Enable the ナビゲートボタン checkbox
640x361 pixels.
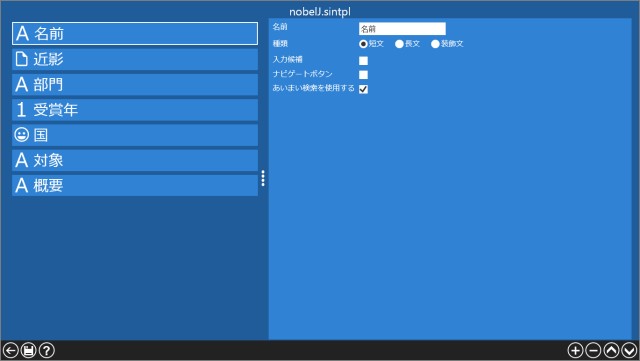(x=363, y=75)
